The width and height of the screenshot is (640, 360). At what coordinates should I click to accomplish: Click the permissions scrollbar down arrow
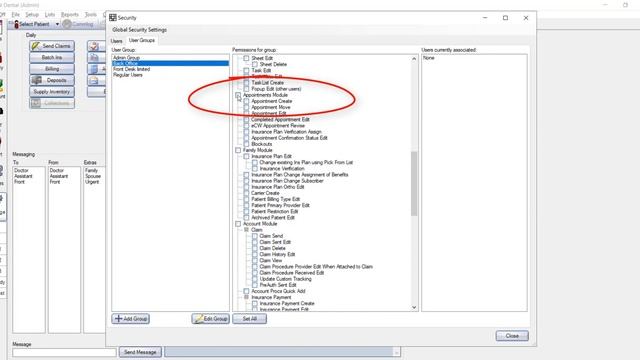(414, 307)
